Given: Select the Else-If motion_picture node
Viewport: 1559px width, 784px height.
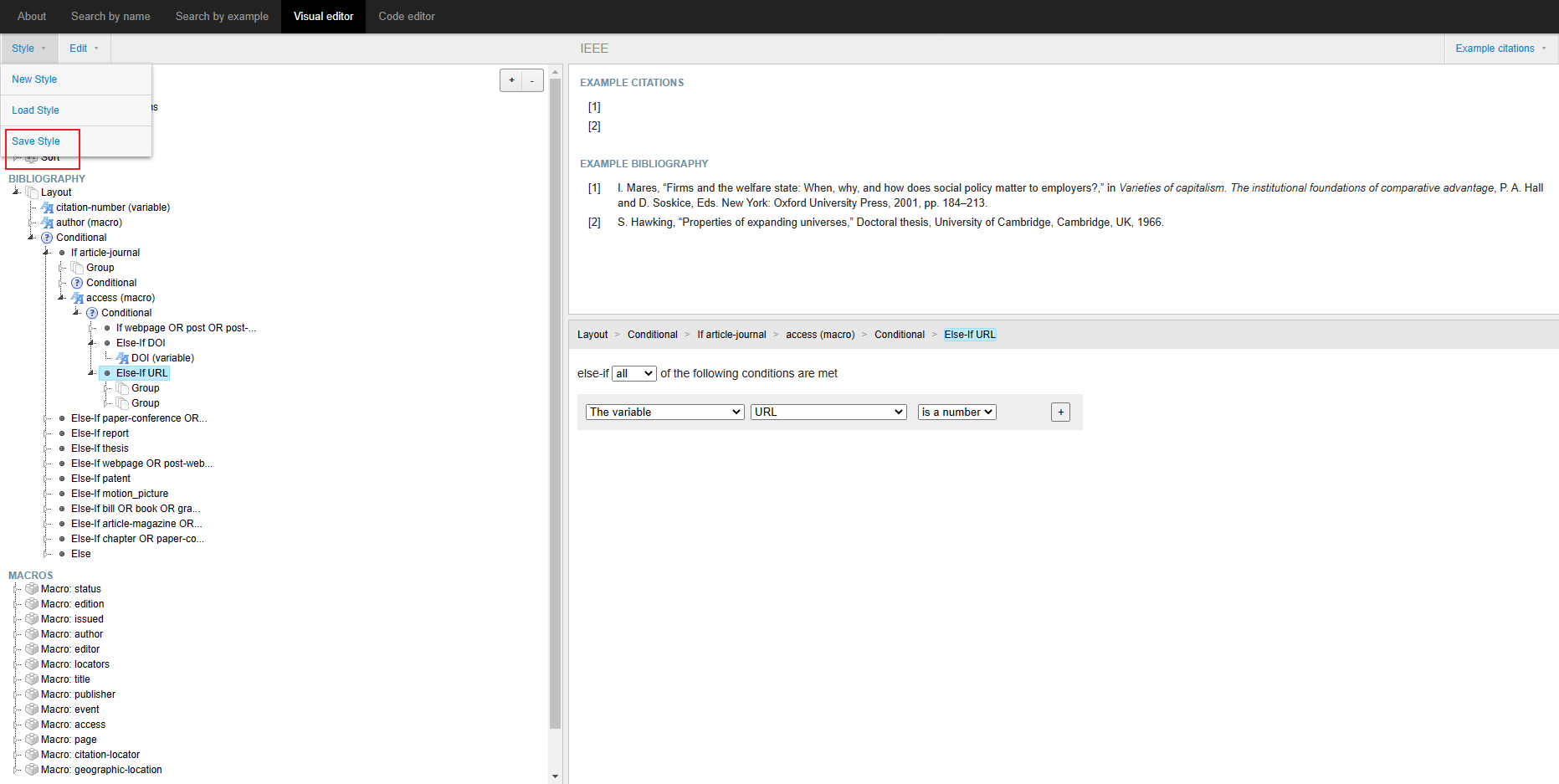Looking at the screenshot, I should tap(120, 494).
